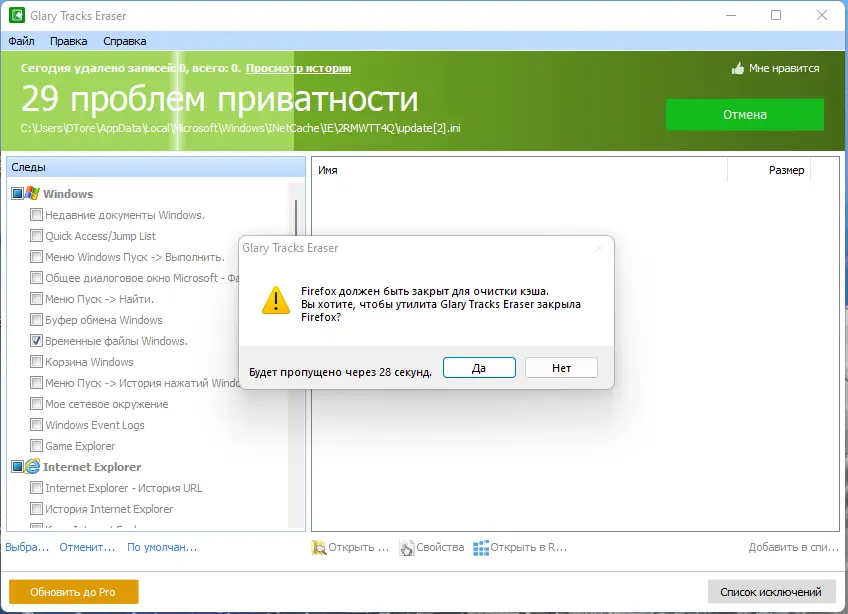Click the warning triangle icon in dialog

point(276,300)
